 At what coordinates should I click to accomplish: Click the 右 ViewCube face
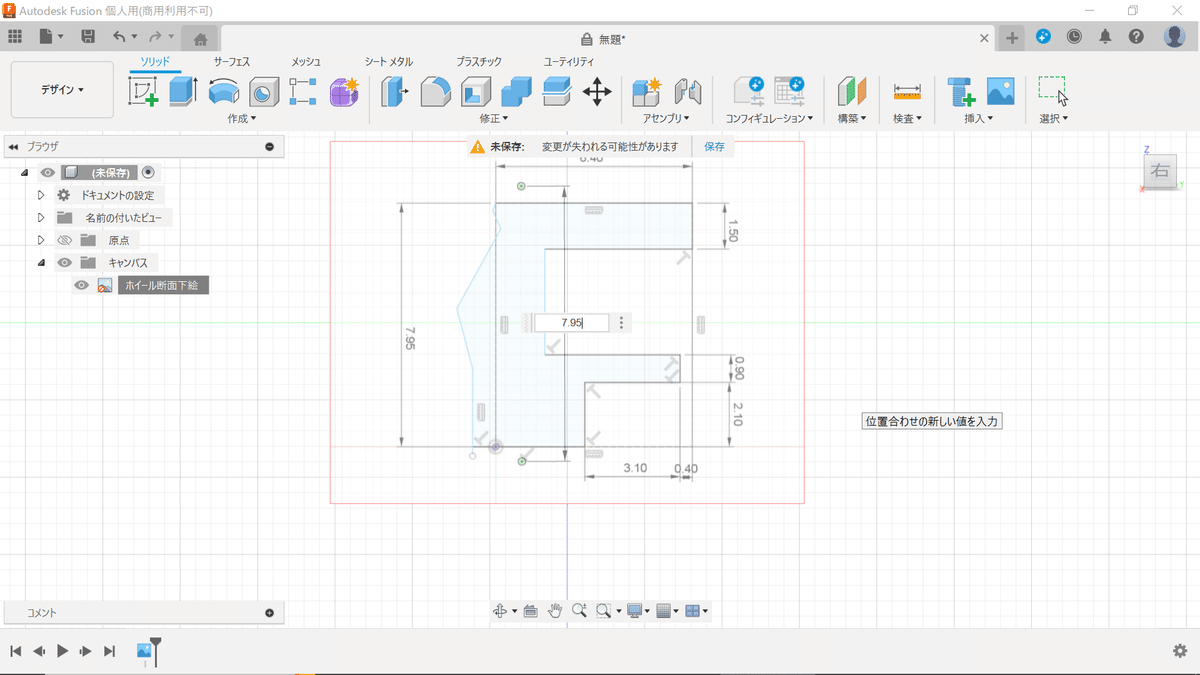tap(1160, 171)
